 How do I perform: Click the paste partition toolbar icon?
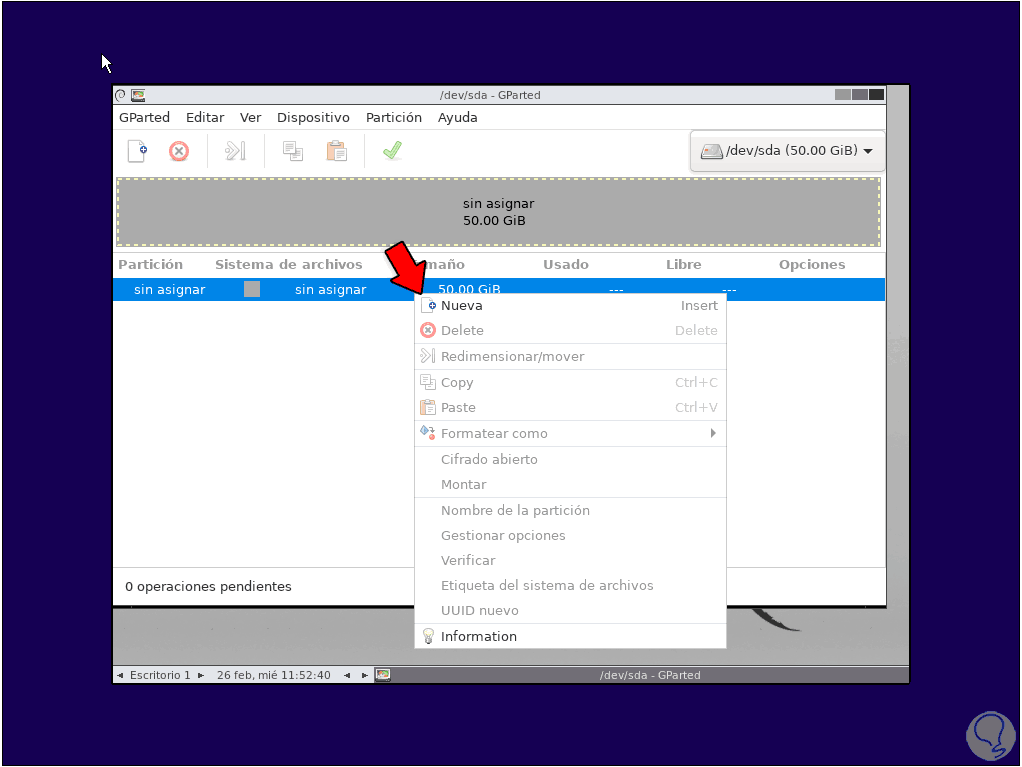(336, 151)
